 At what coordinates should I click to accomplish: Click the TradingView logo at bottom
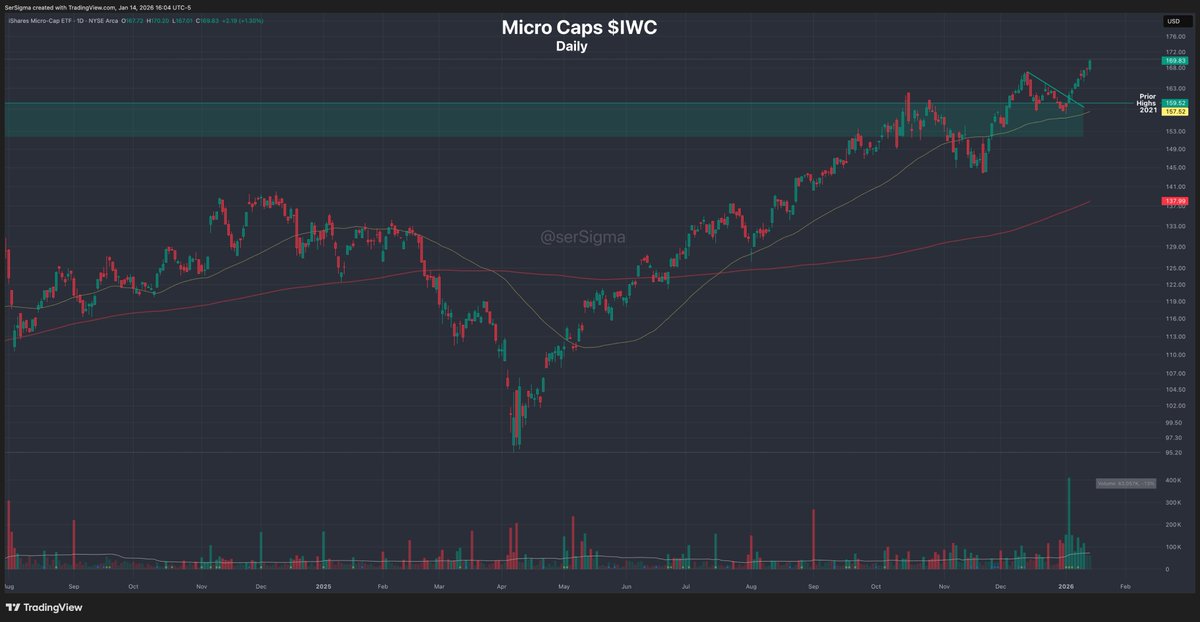tap(44, 607)
